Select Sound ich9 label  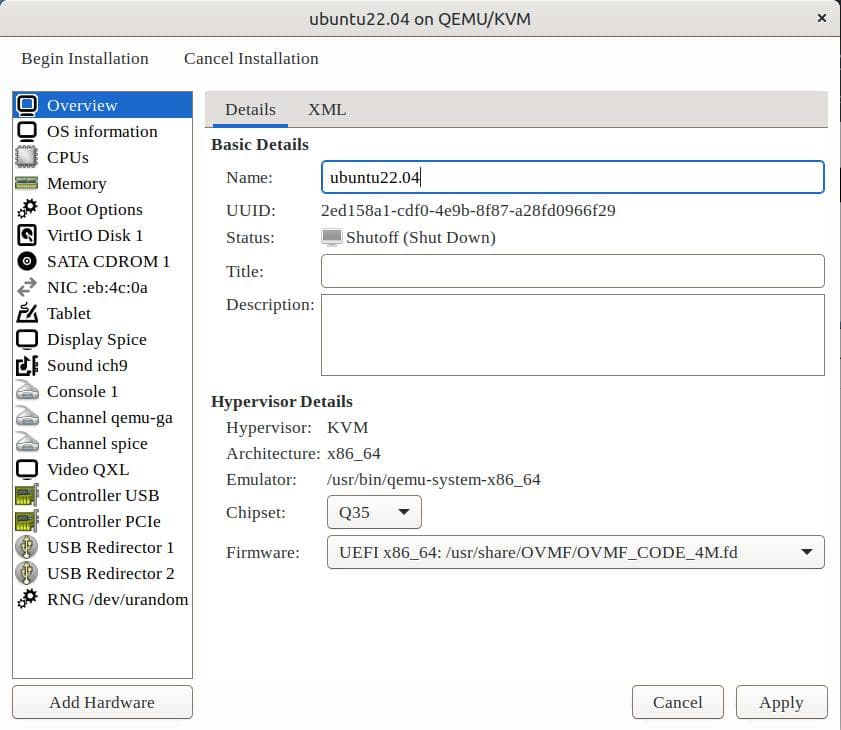click(x=87, y=365)
